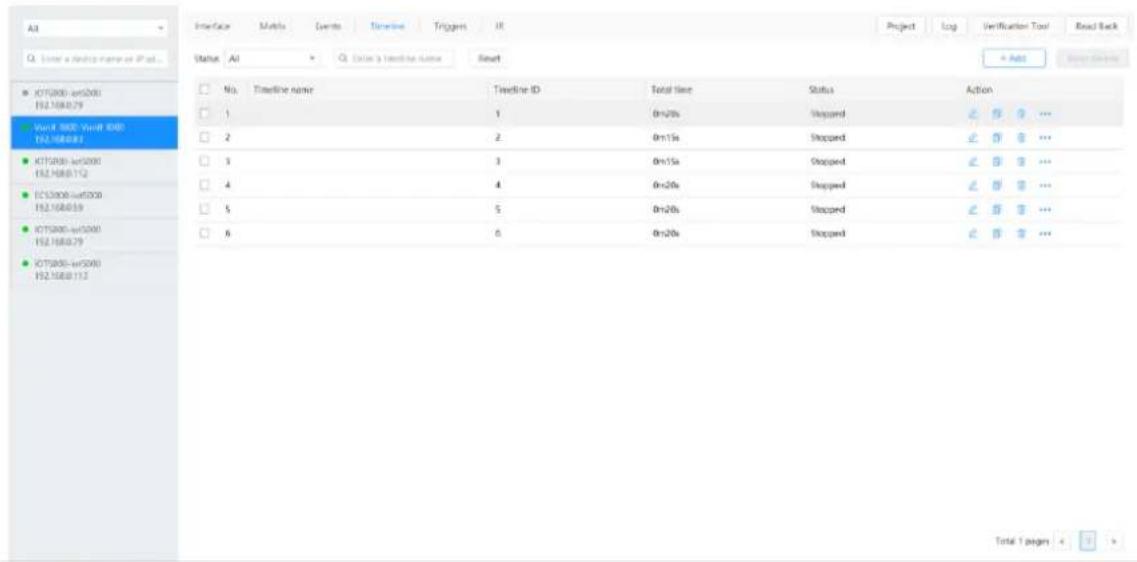
Task: Delete timeline 2 with the trash icon
Action: click(1020, 138)
